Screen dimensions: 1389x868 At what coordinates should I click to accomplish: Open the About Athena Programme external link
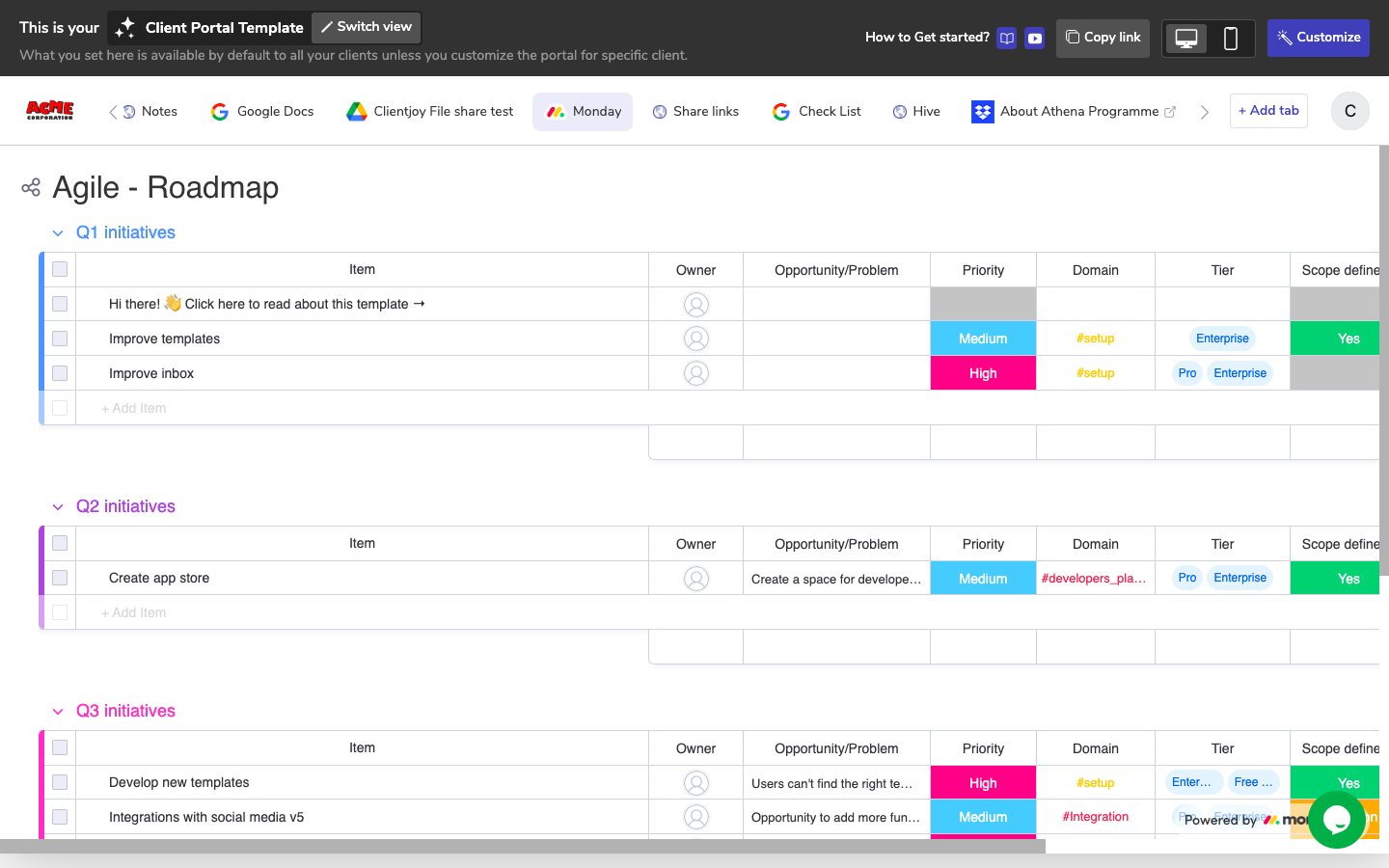pyautogui.click(x=1170, y=111)
